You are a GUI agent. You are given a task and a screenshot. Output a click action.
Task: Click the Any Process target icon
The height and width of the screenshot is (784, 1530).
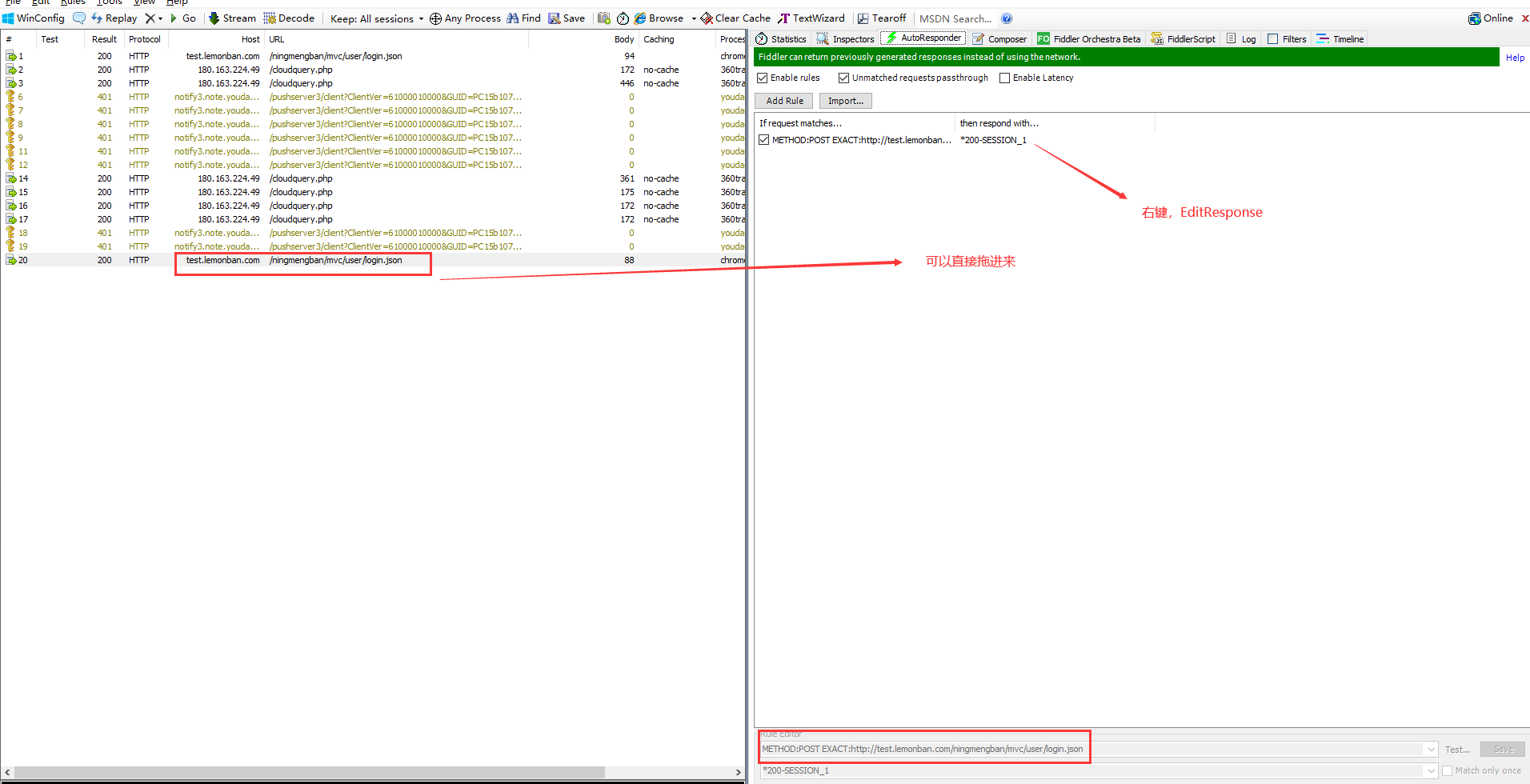(435, 18)
